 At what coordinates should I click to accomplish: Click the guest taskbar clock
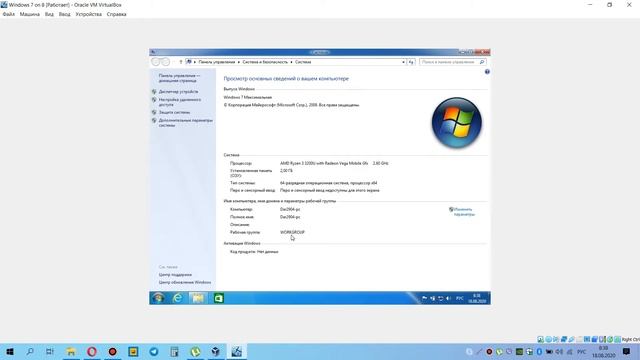pyautogui.click(x=477, y=298)
